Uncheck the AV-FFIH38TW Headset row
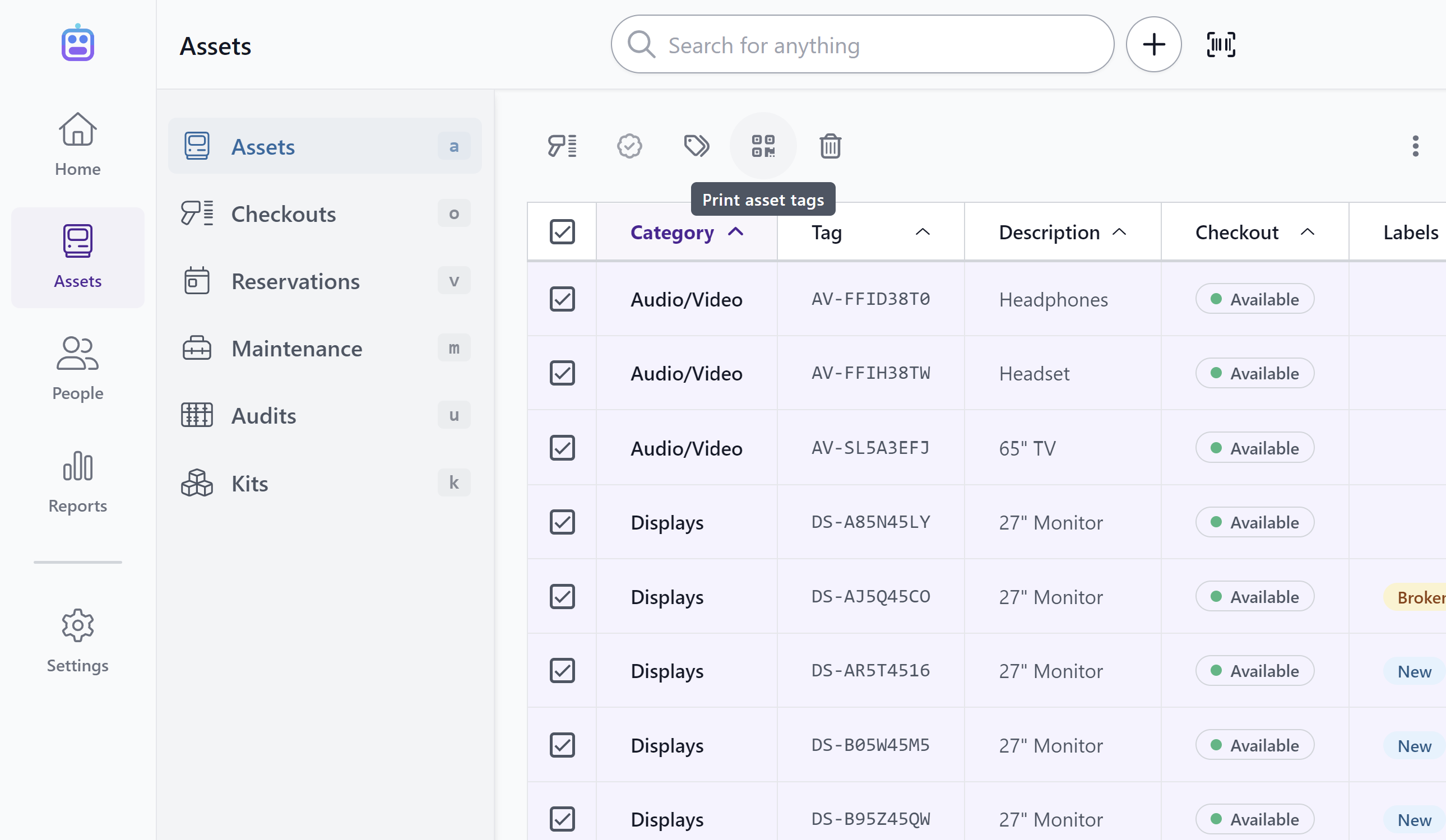 coord(562,373)
